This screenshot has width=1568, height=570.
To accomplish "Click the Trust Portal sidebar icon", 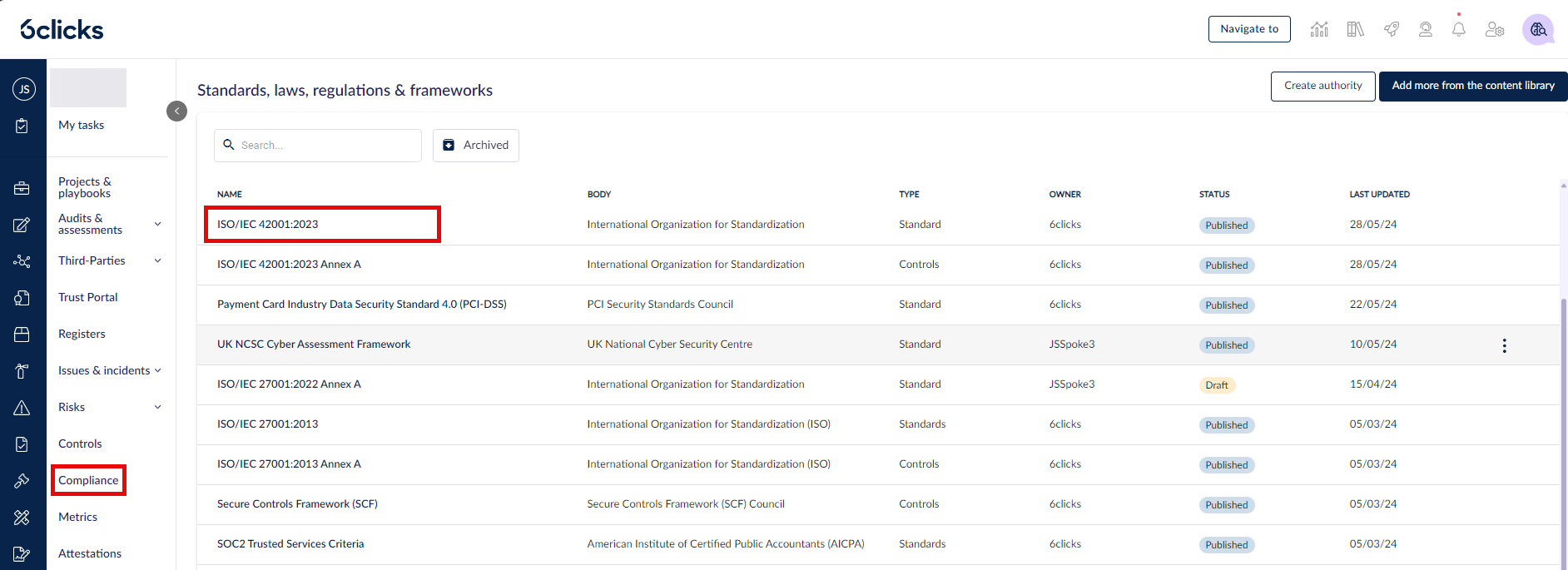I will click(22, 298).
